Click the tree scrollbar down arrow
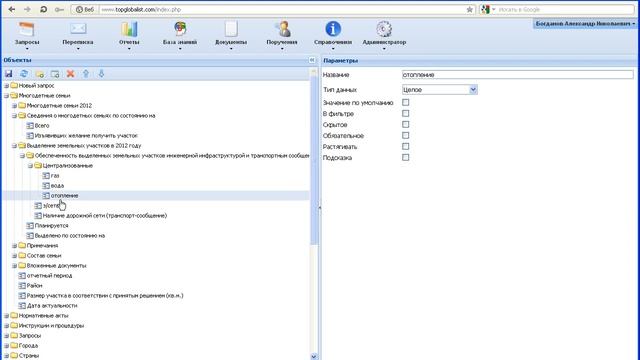Image resolution: width=640 pixels, height=360 pixels. pyautogui.click(x=313, y=356)
